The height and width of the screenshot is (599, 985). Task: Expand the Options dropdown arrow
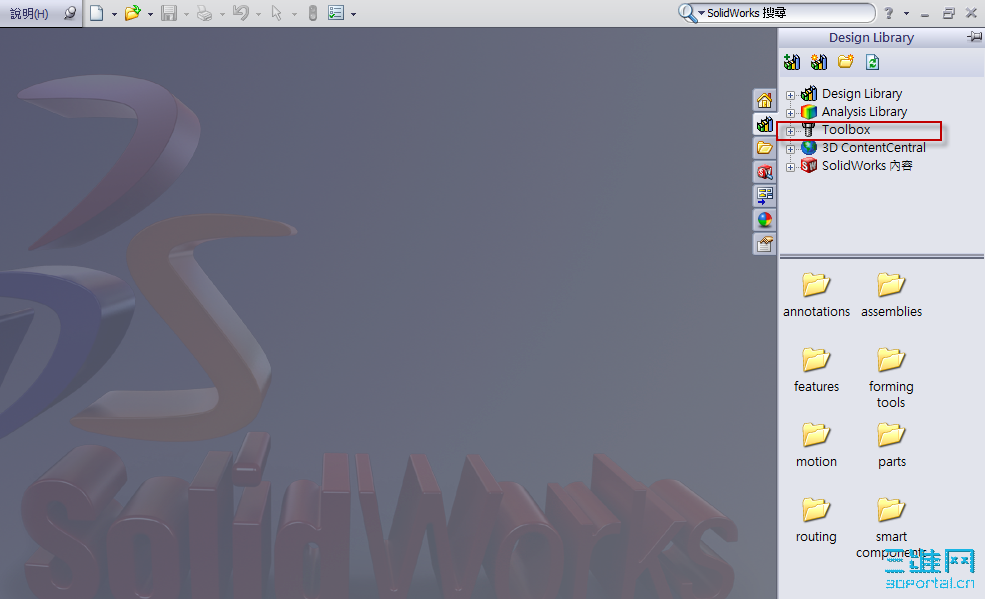[x=354, y=14]
